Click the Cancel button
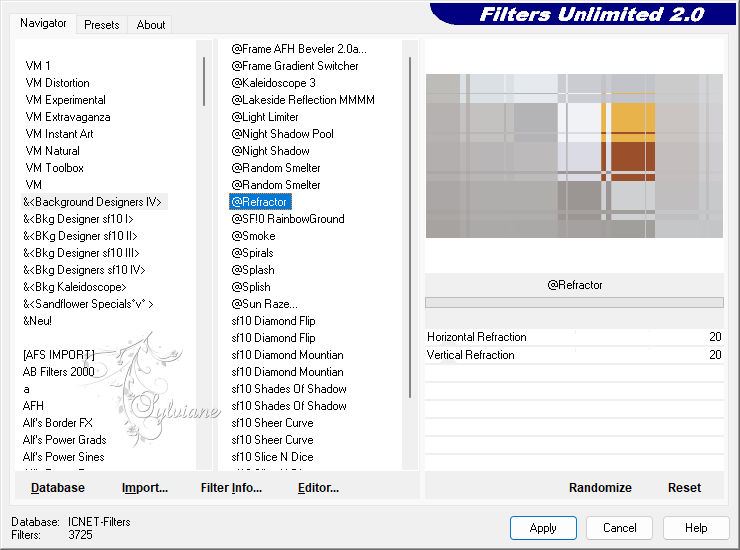740x550 pixels. point(619,528)
